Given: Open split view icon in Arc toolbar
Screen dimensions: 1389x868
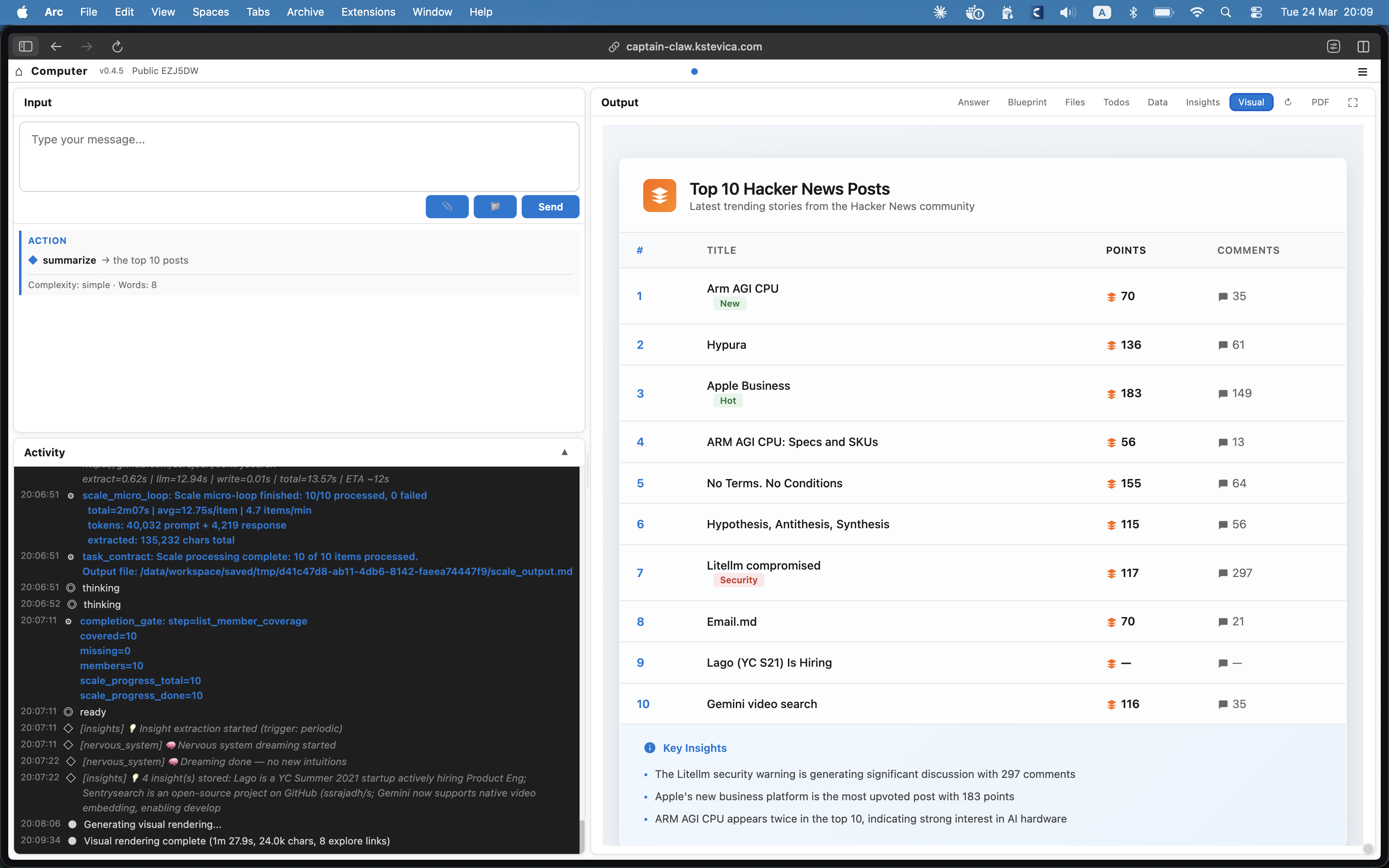Looking at the screenshot, I should 1363,46.
